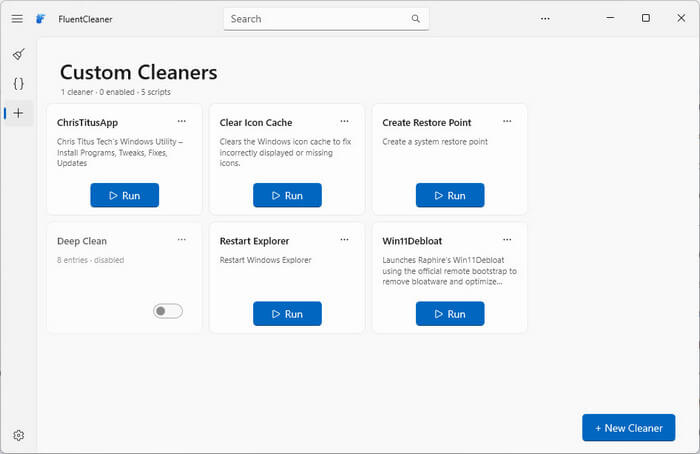The width and height of the screenshot is (700, 454).
Task: Select the plus Custom Cleaners sidebar item
Action: (18, 113)
